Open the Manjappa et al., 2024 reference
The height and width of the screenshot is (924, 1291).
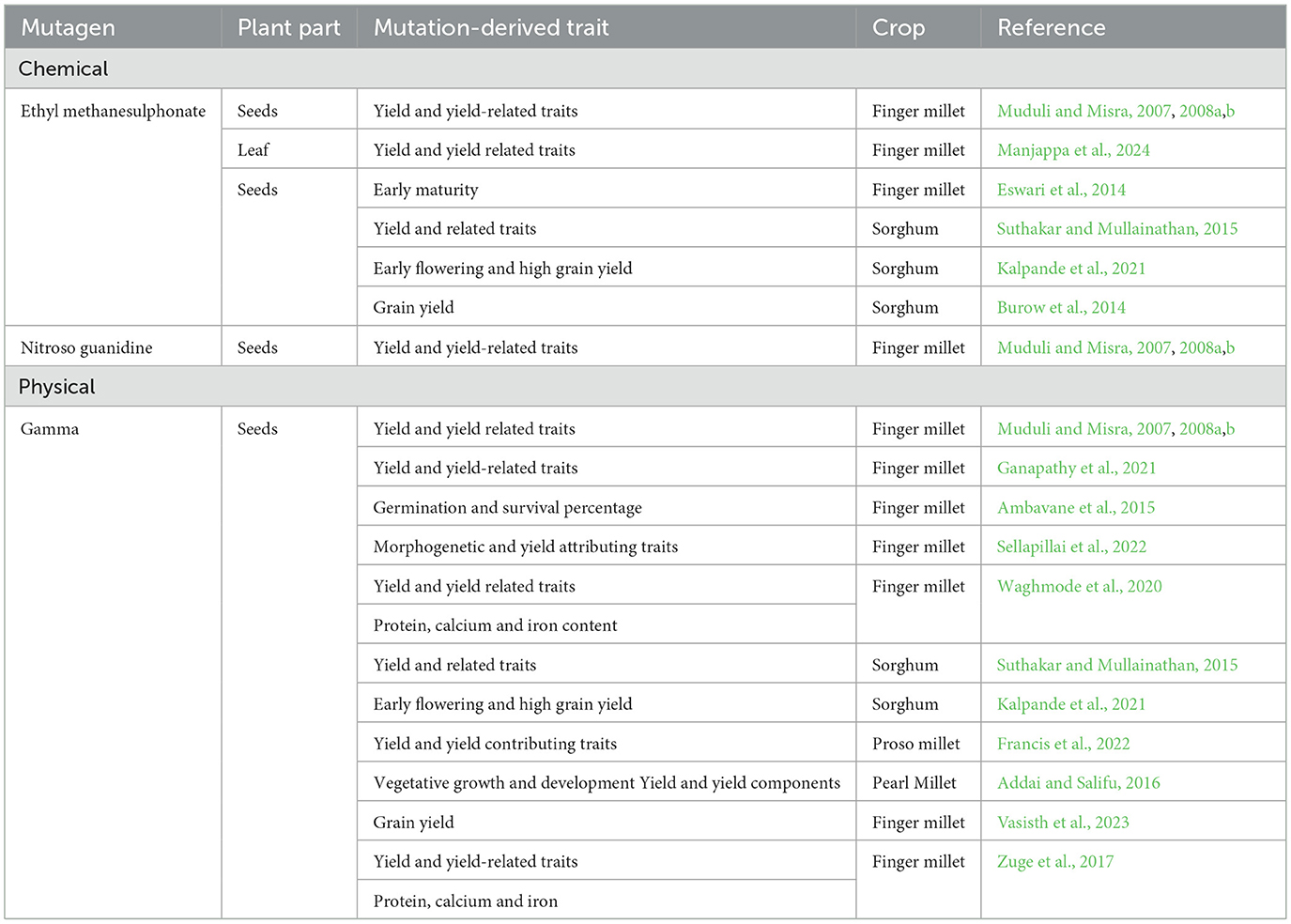(x=1073, y=150)
